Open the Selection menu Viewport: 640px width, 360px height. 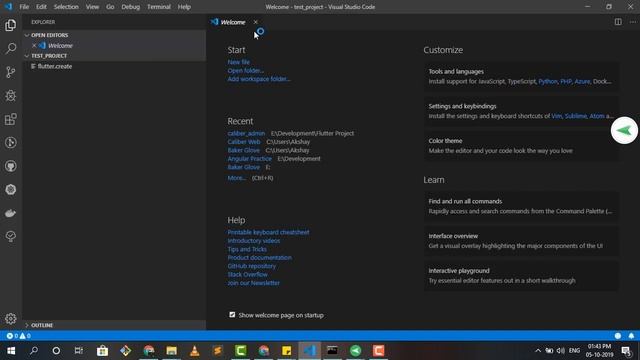point(66,7)
